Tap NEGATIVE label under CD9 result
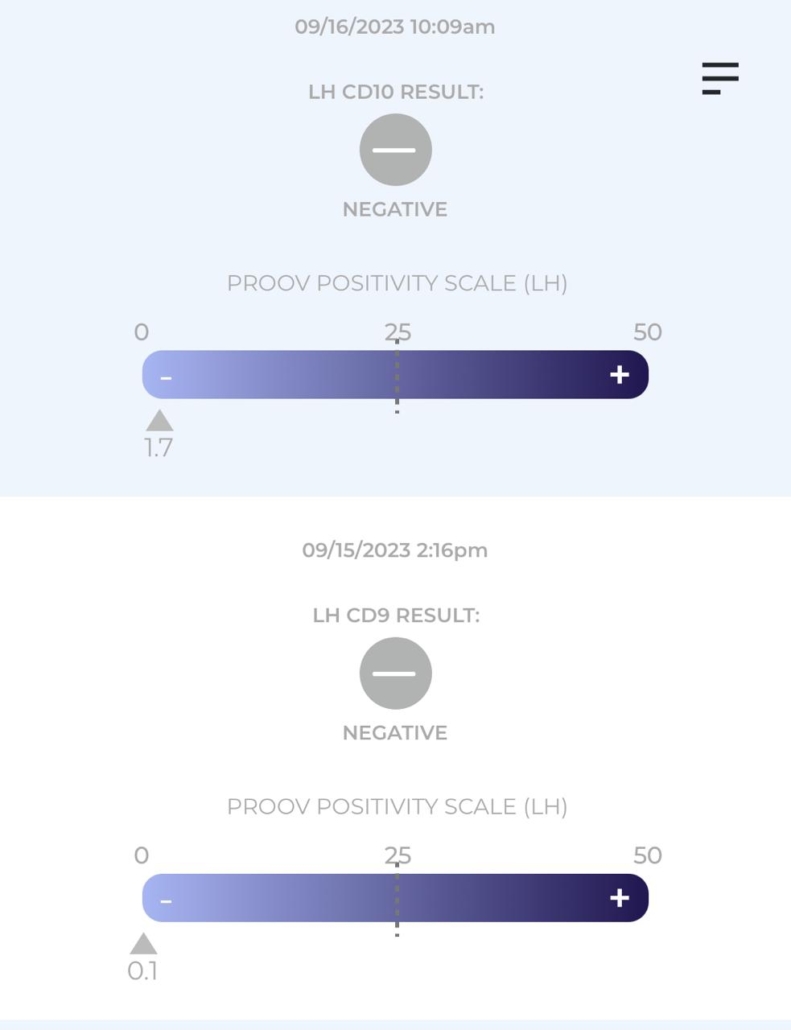Viewport: 791px width, 1030px height. 395,733
